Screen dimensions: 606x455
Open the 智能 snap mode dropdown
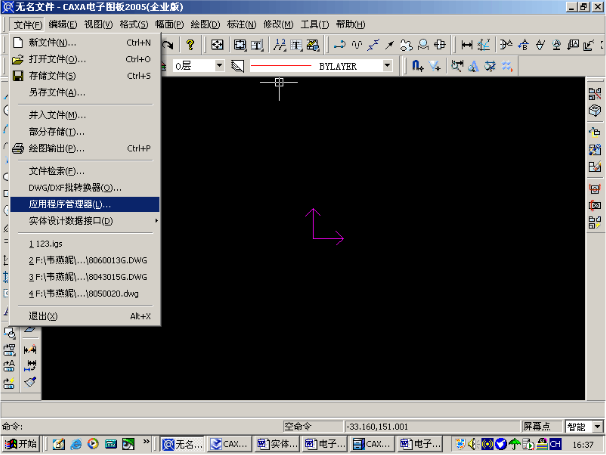click(596, 425)
